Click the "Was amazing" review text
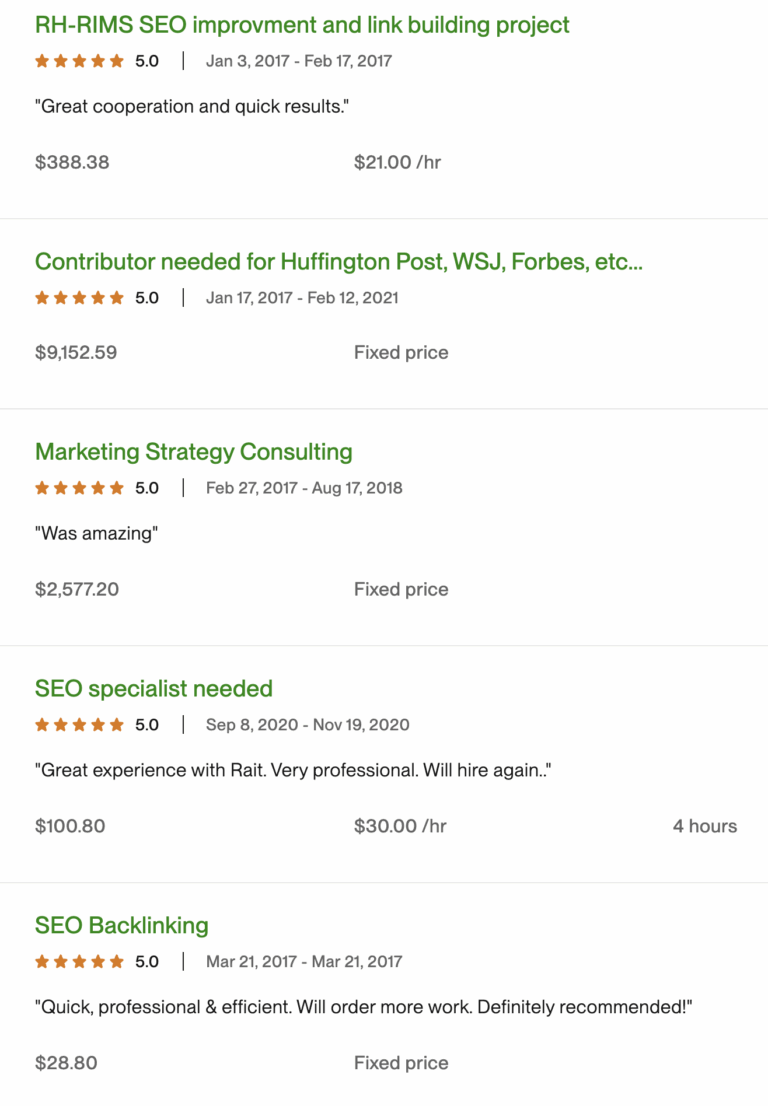This screenshot has height=1106, width=768. click(x=96, y=534)
